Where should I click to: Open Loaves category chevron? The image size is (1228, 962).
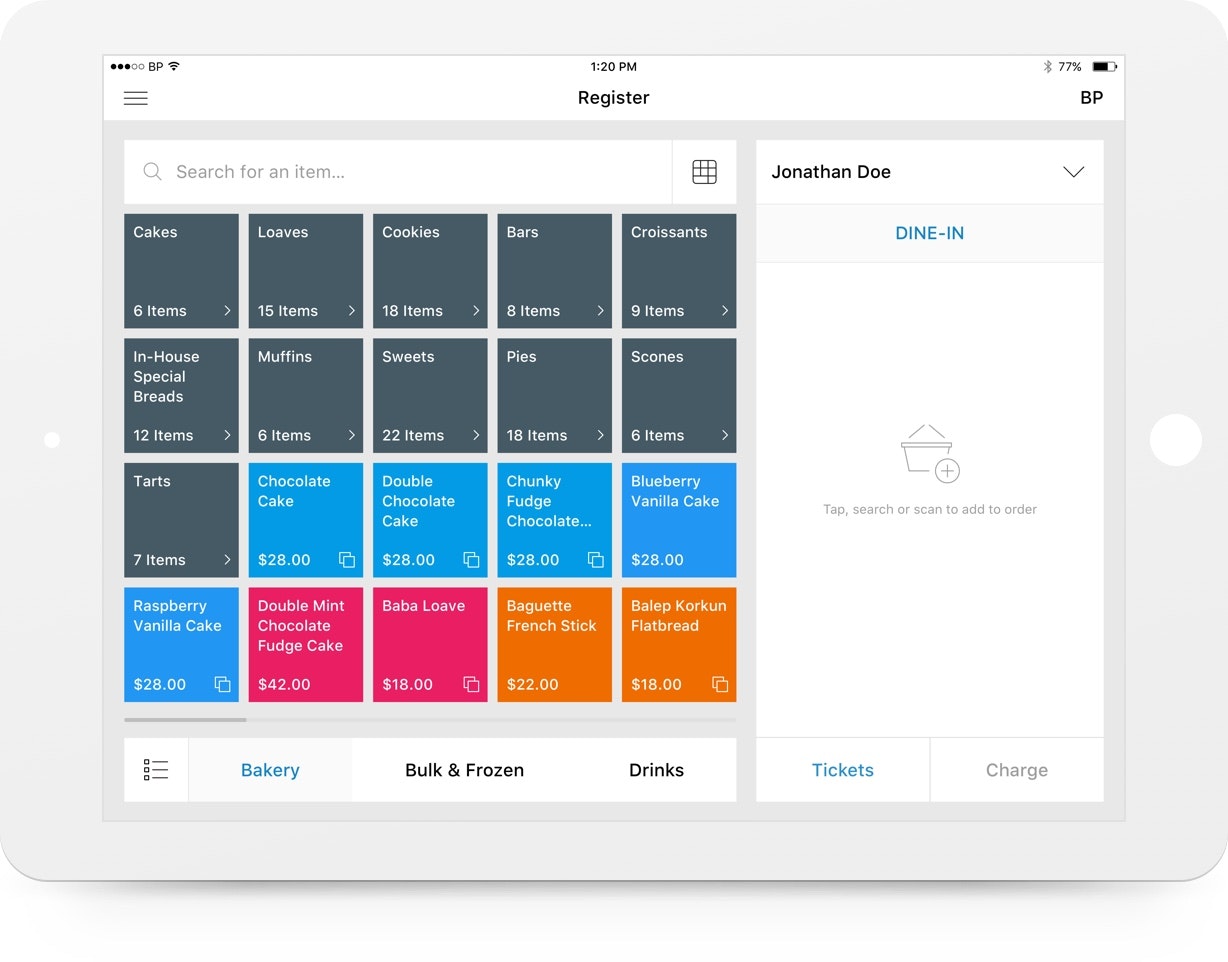[x=352, y=311]
